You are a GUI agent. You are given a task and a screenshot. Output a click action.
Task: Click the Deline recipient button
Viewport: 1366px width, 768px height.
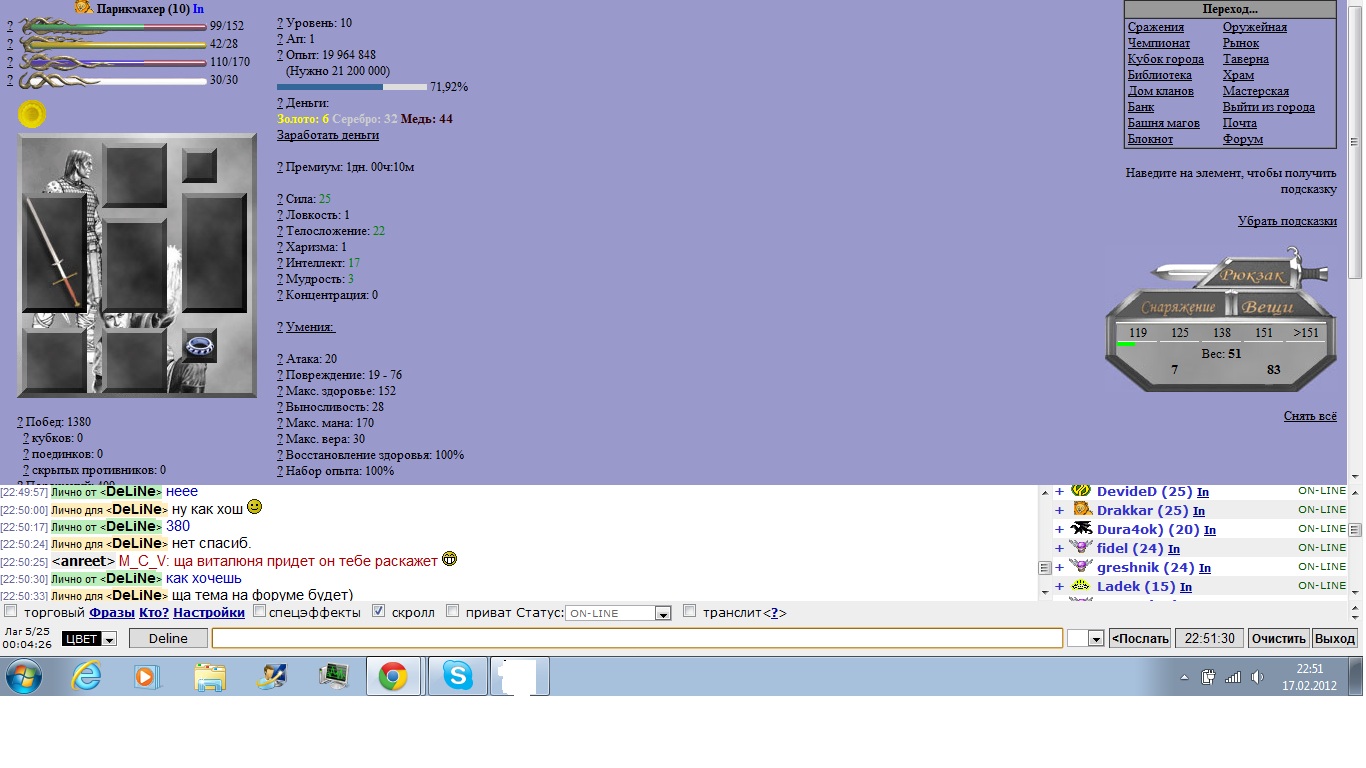coord(168,638)
